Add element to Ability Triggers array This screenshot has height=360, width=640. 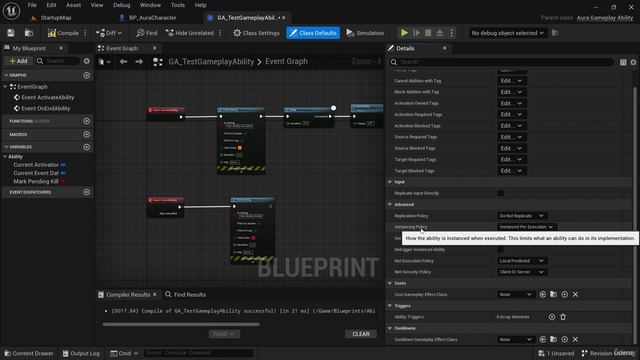click(552, 317)
